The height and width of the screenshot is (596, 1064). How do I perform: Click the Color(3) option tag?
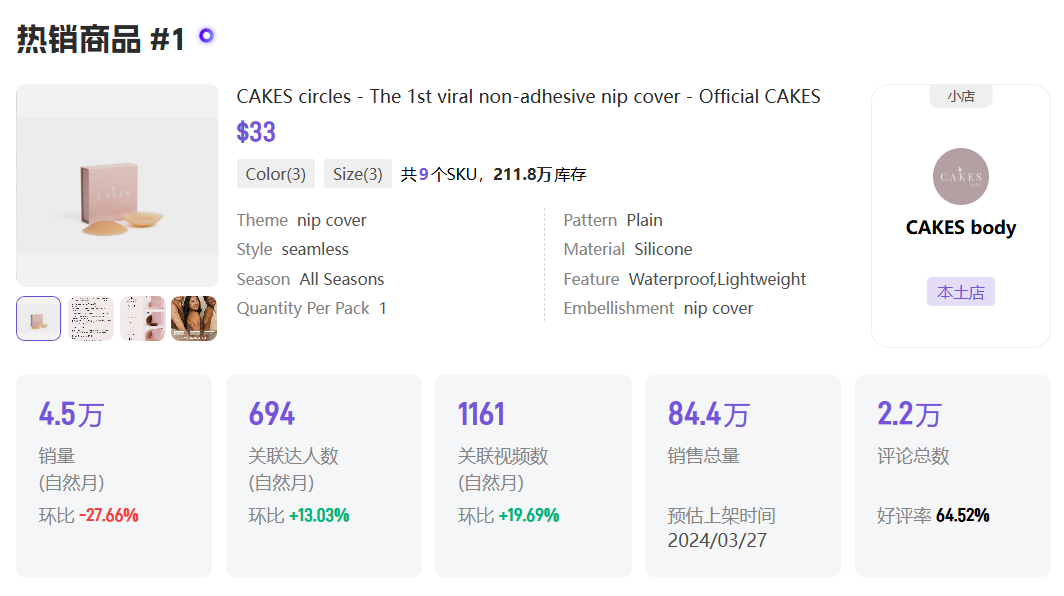(276, 174)
